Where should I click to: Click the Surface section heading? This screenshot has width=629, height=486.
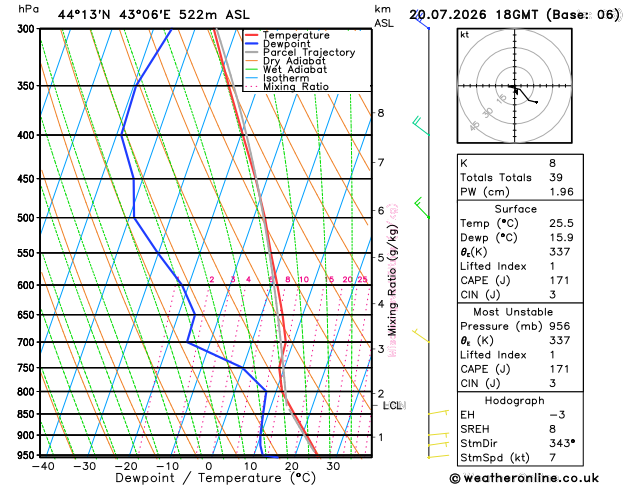[x=515, y=209]
